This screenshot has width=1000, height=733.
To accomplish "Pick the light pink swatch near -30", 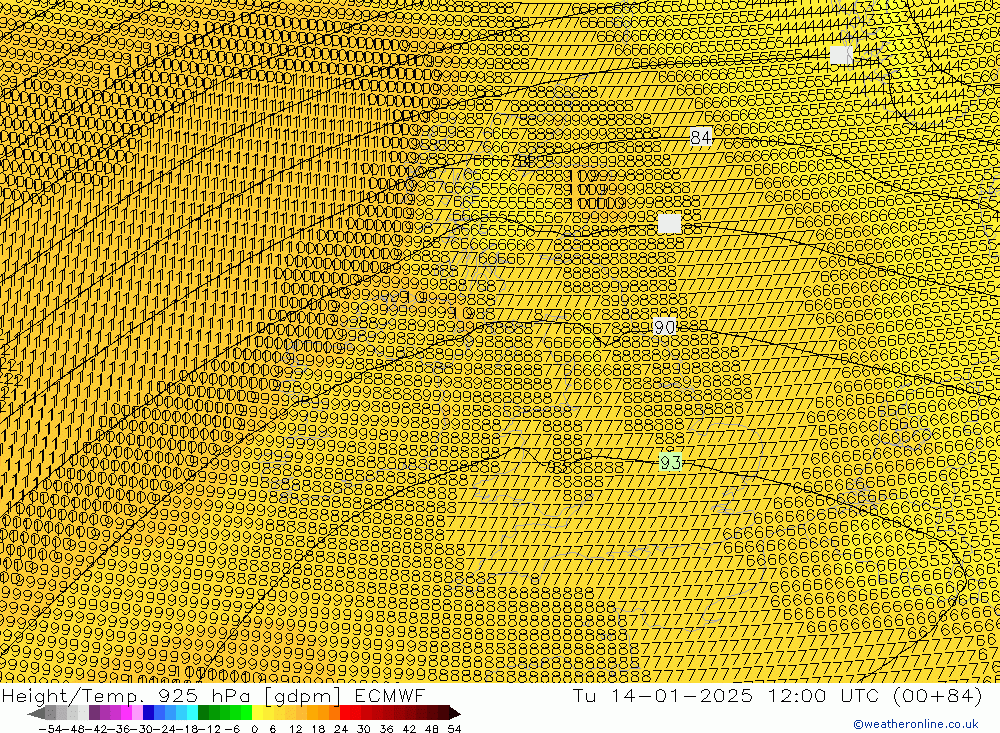I will click(x=137, y=713).
